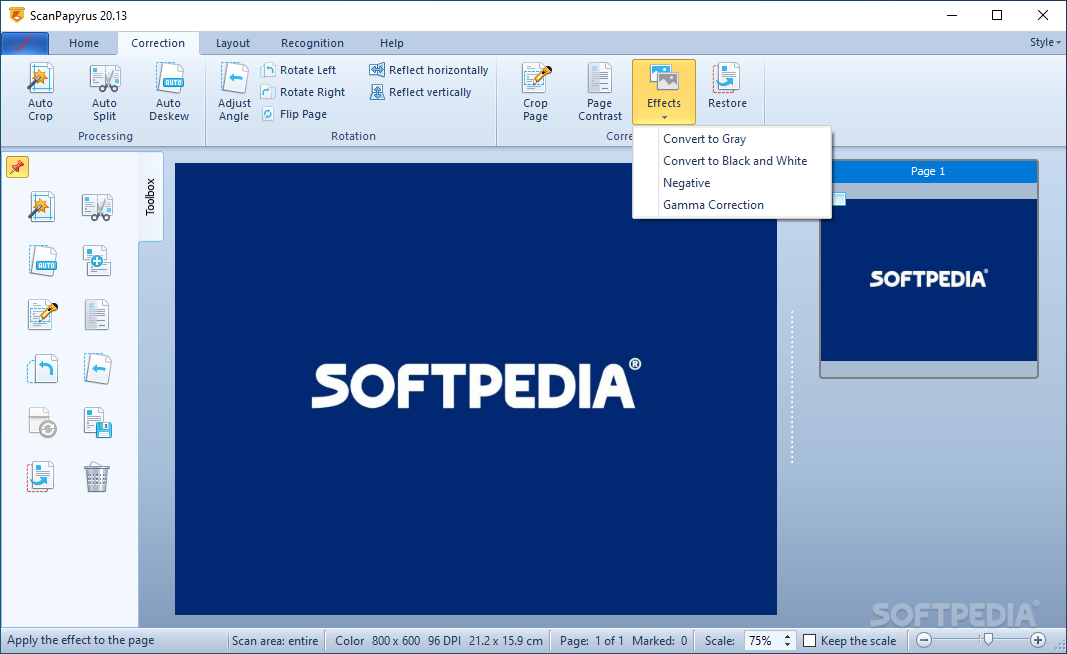
Task: Click the Toolbox rotate left arrow icon
Action: [42, 368]
